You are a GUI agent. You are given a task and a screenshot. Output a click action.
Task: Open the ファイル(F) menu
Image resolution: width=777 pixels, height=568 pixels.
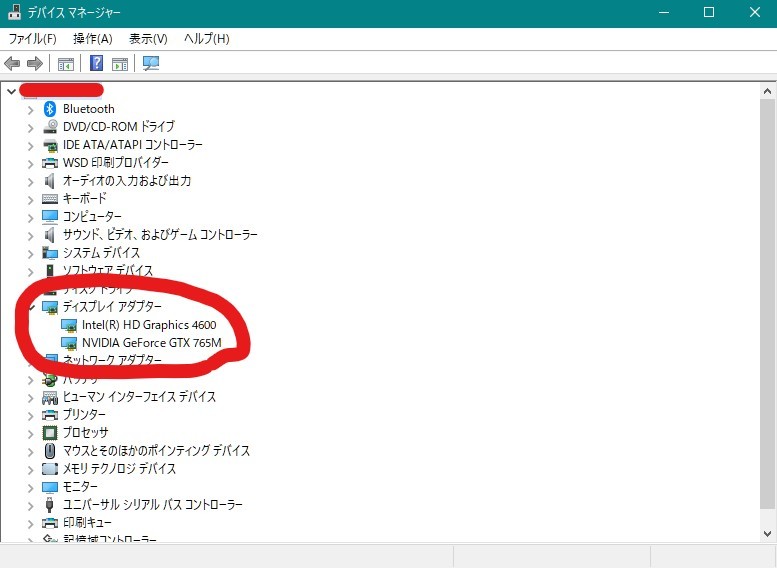pyautogui.click(x=33, y=39)
